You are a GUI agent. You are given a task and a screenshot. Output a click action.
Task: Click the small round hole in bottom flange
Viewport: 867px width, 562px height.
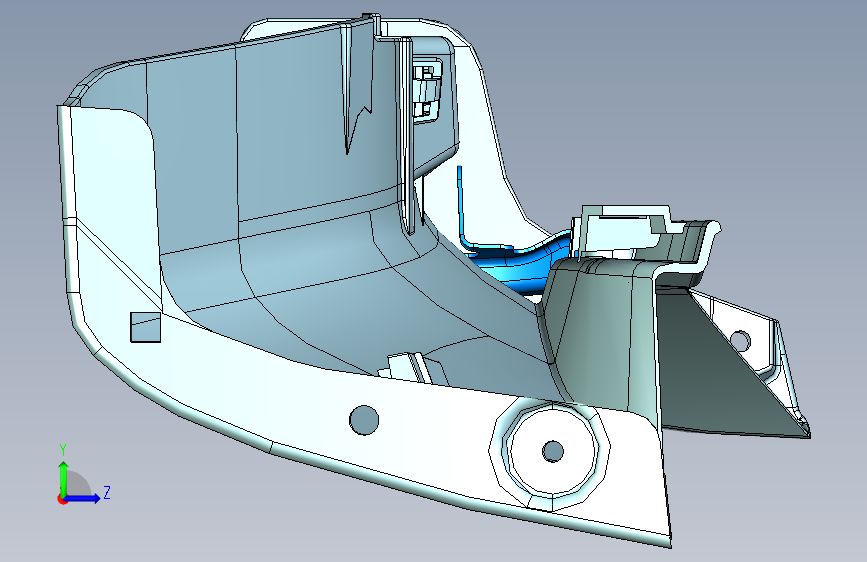coord(364,420)
